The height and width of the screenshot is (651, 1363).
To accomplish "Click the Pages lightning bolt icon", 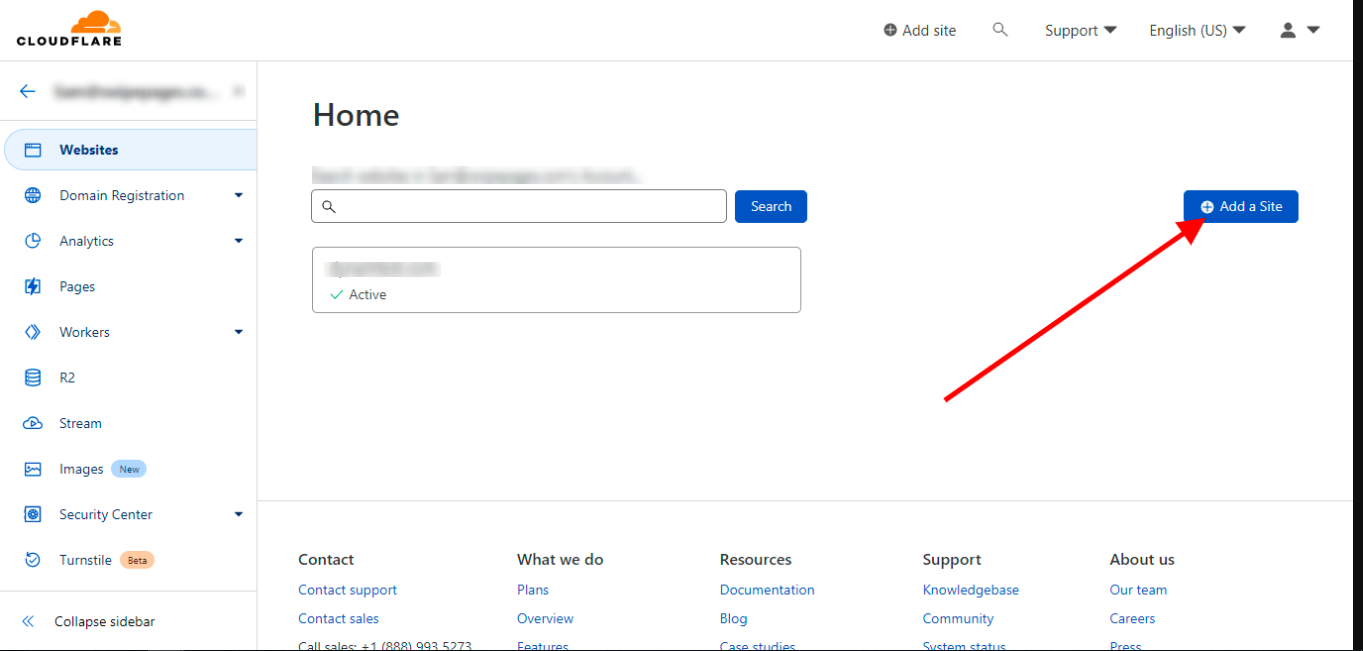I will click(33, 286).
